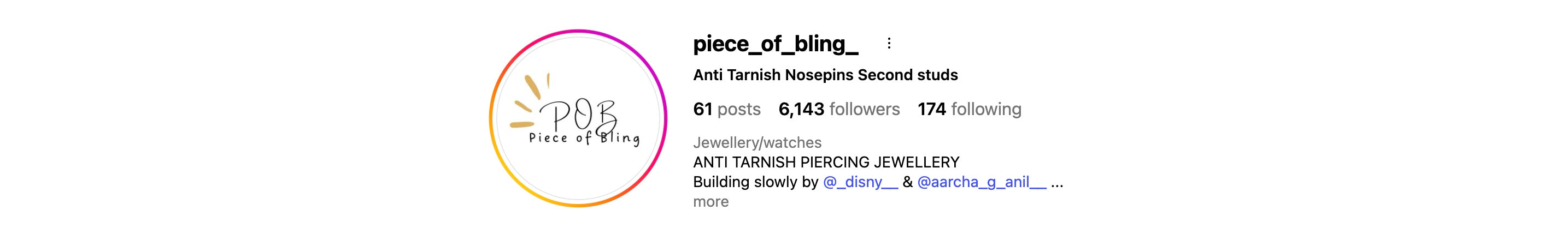Screen dimensions: 1568x234
Task: Click the "ANTI TARNISH PIERCING JEWELLERY" bio line
Action: click(826, 163)
